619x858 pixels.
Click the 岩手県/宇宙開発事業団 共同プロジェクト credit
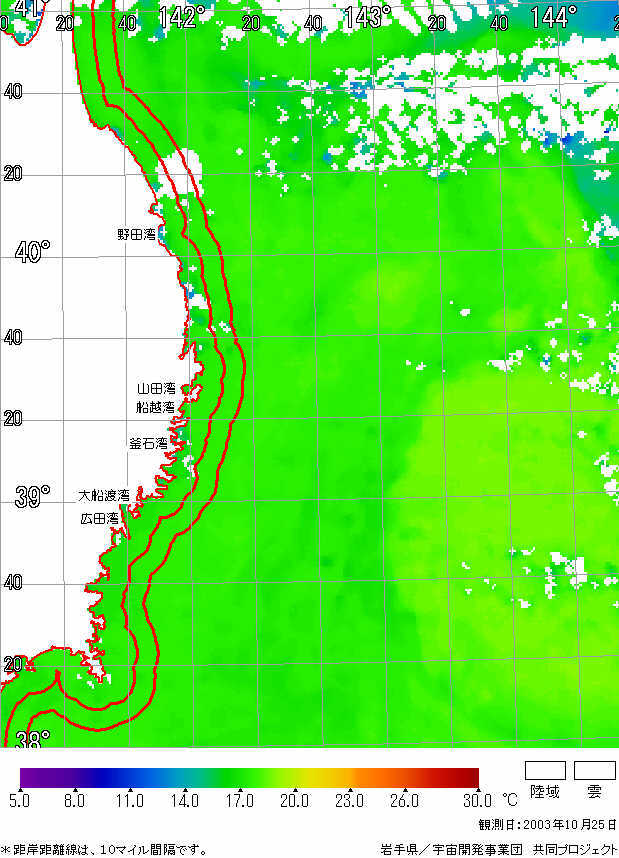coord(499,850)
